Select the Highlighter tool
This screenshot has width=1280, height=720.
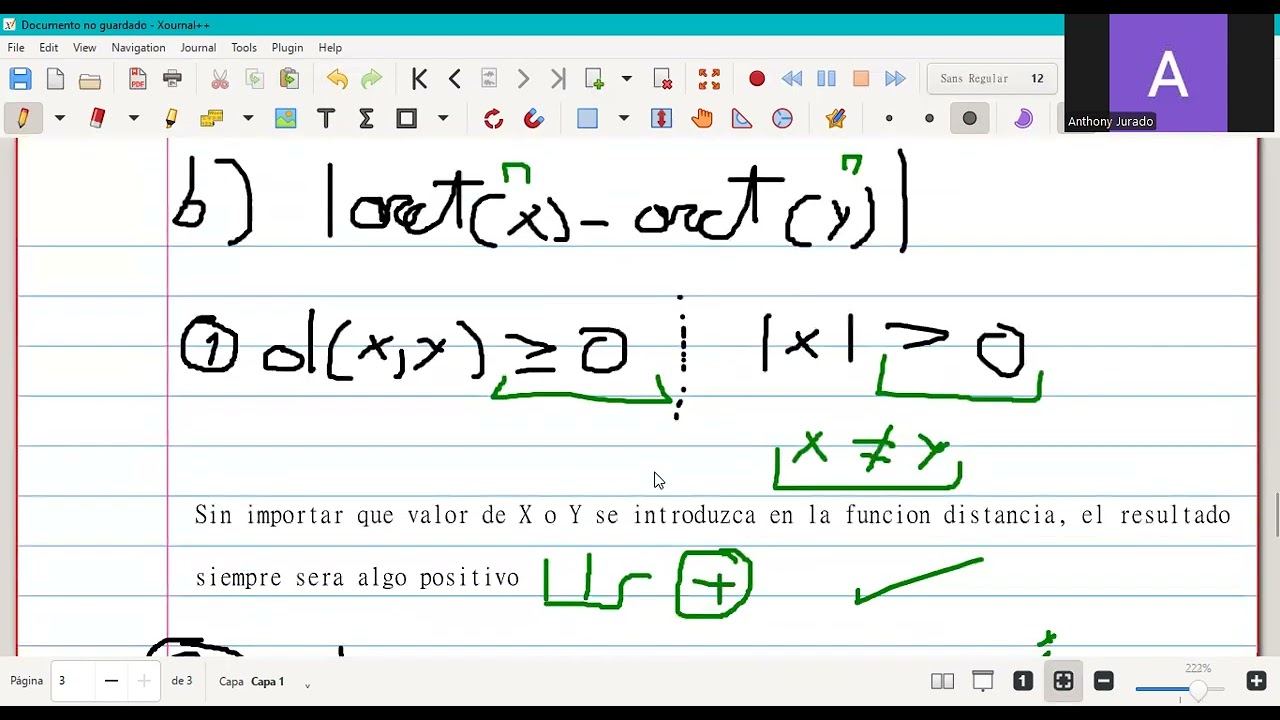click(x=171, y=118)
